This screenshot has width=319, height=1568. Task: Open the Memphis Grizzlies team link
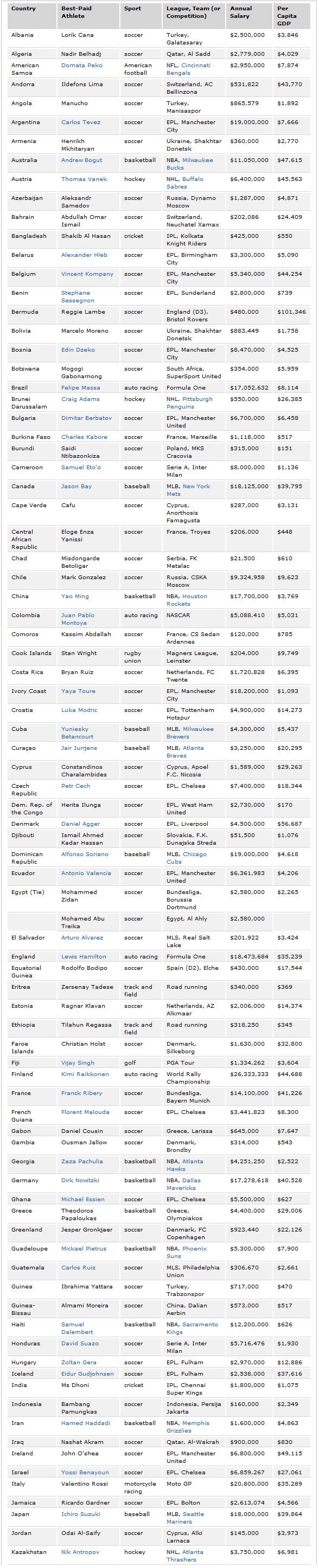pyautogui.click(x=188, y=1426)
